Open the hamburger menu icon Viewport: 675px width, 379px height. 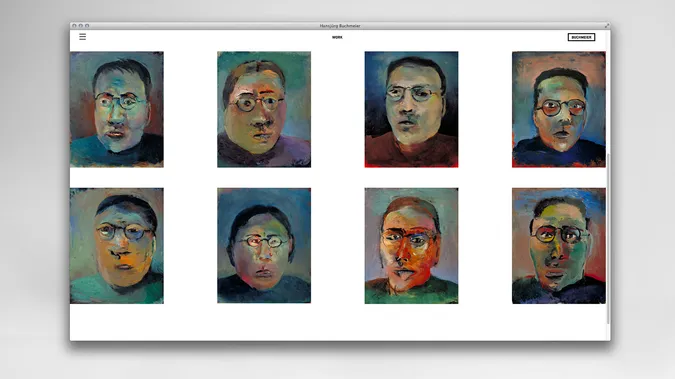click(x=83, y=37)
